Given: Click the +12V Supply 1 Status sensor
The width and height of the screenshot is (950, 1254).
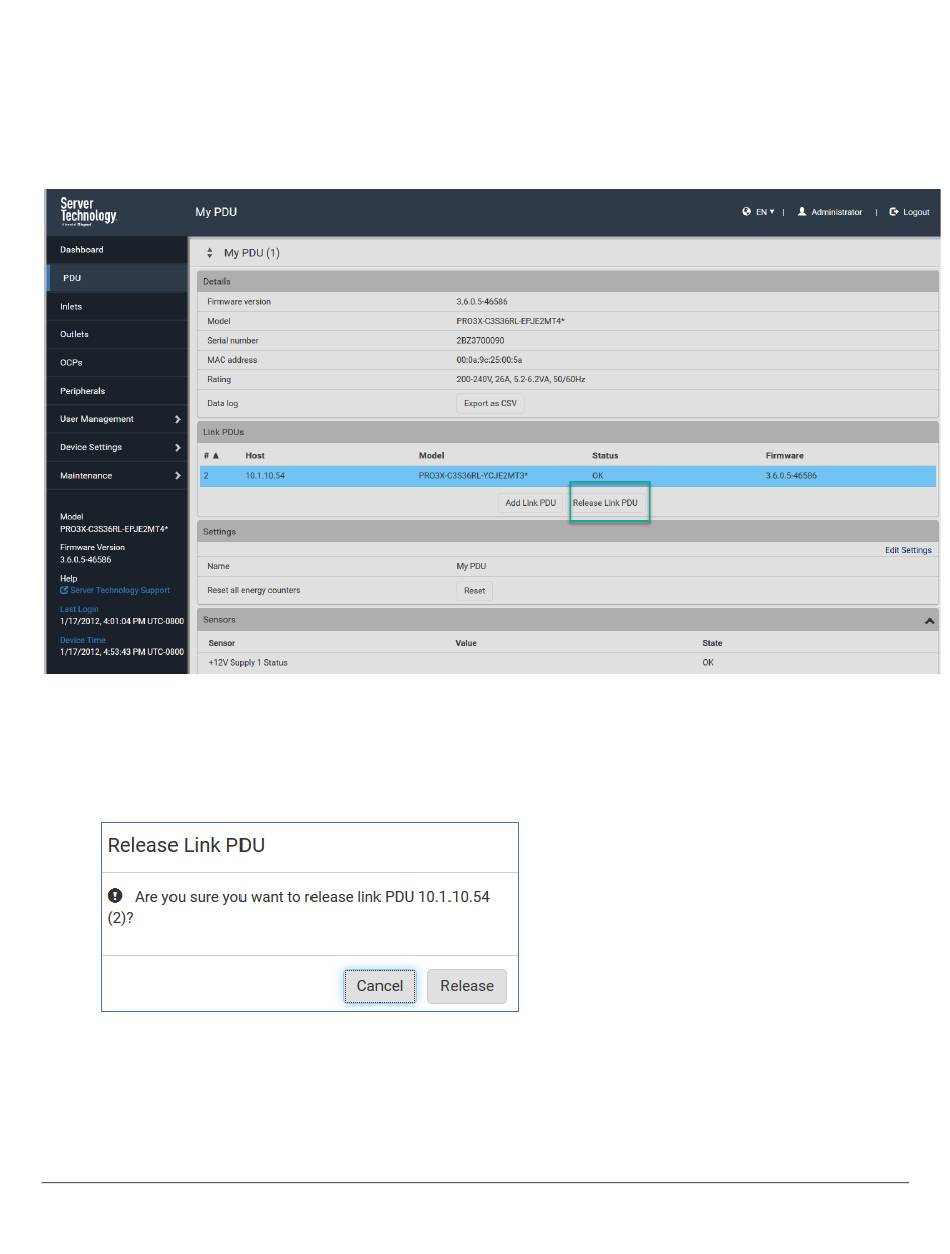Looking at the screenshot, I should [248, 662].
